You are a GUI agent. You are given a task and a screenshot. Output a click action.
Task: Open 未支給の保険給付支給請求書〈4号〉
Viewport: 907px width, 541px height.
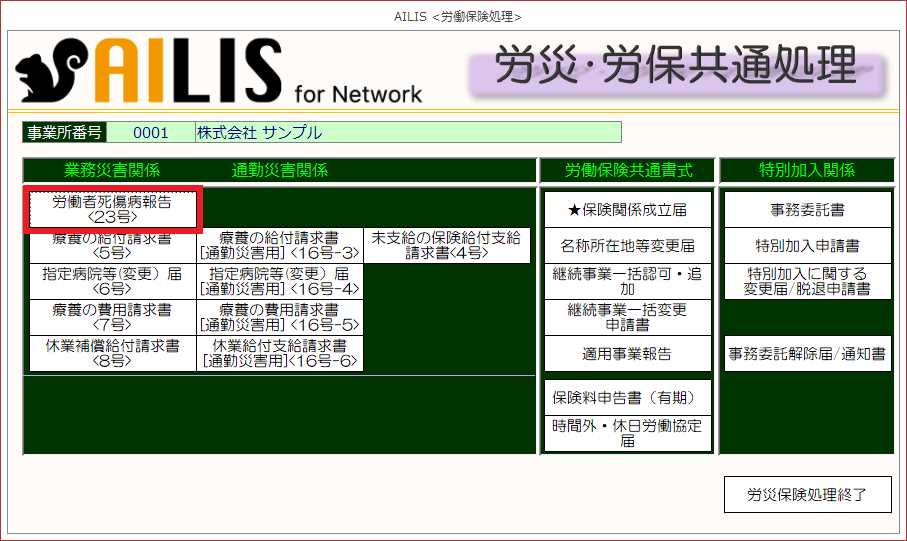tap(446, 246)
